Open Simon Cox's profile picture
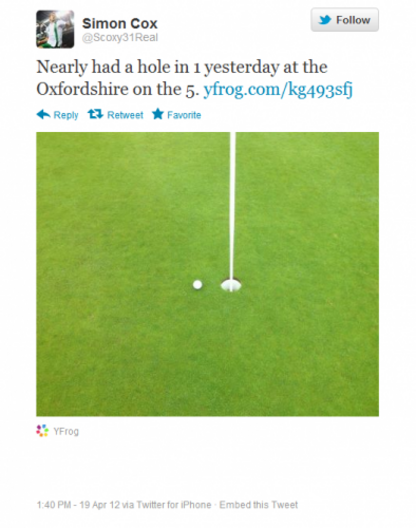Image resolution: width=416 pixels, height=528 pixels. point(55,29)
